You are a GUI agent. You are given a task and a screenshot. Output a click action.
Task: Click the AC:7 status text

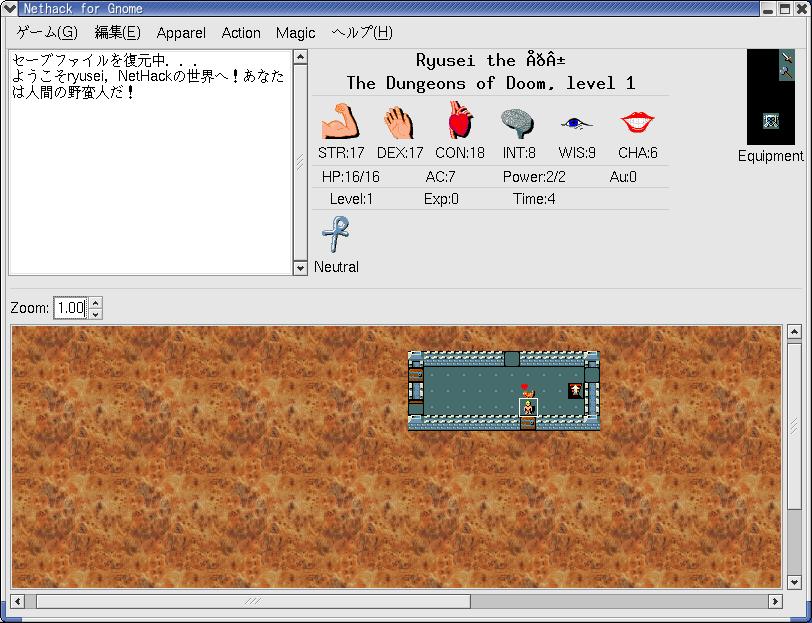tap(440, 177)
